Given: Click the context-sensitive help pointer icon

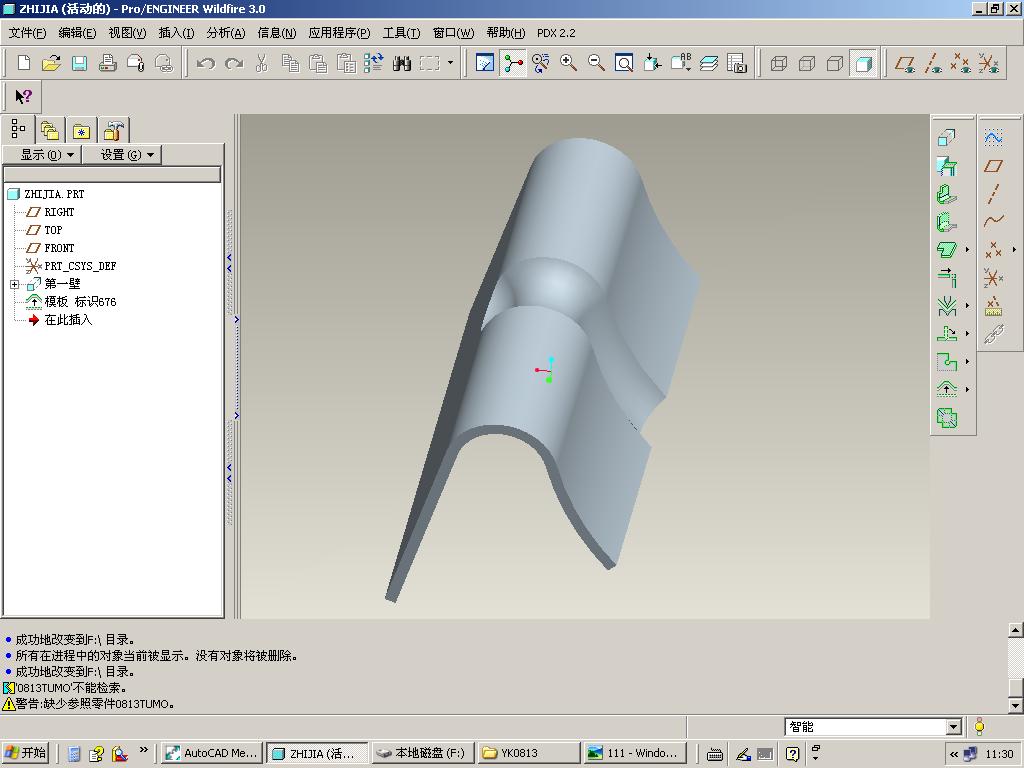Looking at the screenshot, I should [x=24, y=97].
